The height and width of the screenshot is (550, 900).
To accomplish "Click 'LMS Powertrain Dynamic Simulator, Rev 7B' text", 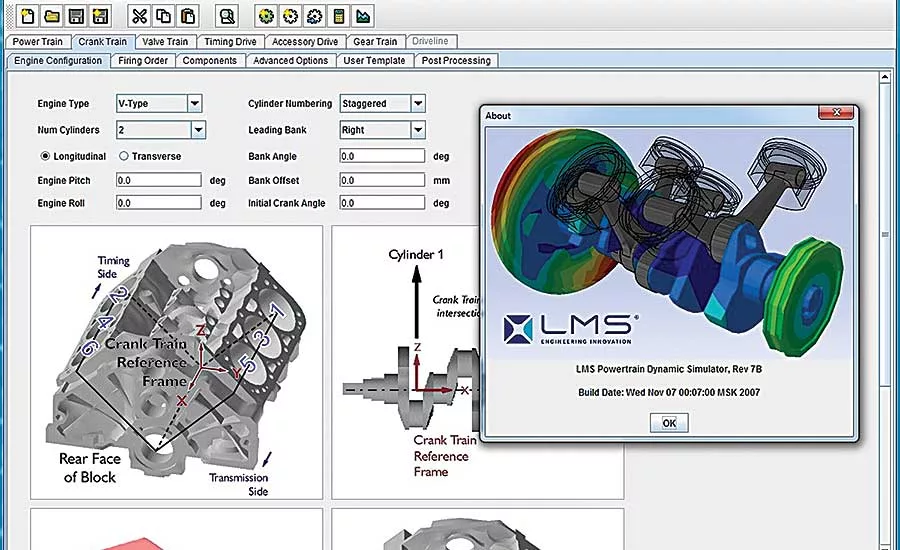I will pyautogui.click(x=669, y=369).
